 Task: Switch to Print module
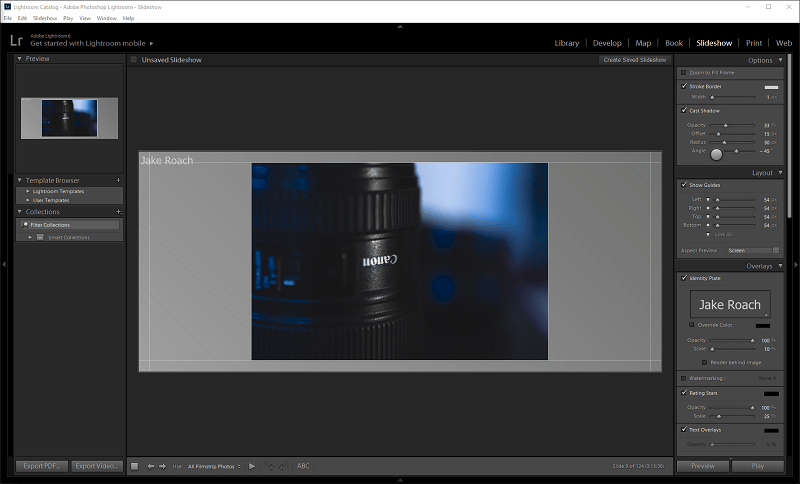click(754, 43)
